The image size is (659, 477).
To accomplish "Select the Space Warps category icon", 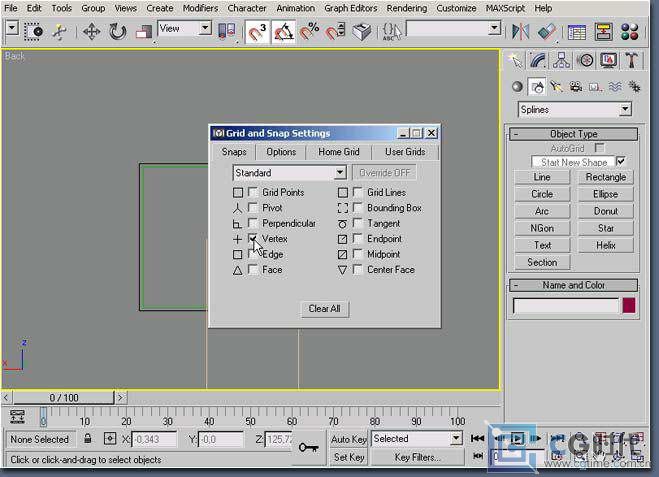I will pos(615,87).
